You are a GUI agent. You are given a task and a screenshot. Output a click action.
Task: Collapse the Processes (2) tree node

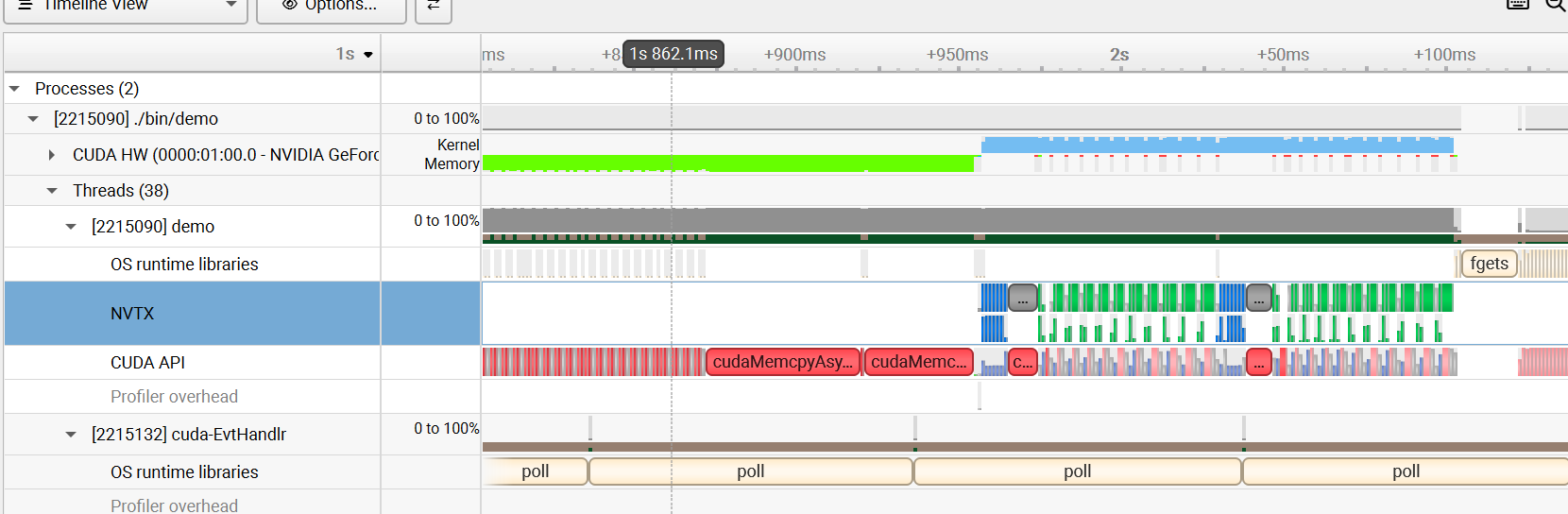(14, 89)
